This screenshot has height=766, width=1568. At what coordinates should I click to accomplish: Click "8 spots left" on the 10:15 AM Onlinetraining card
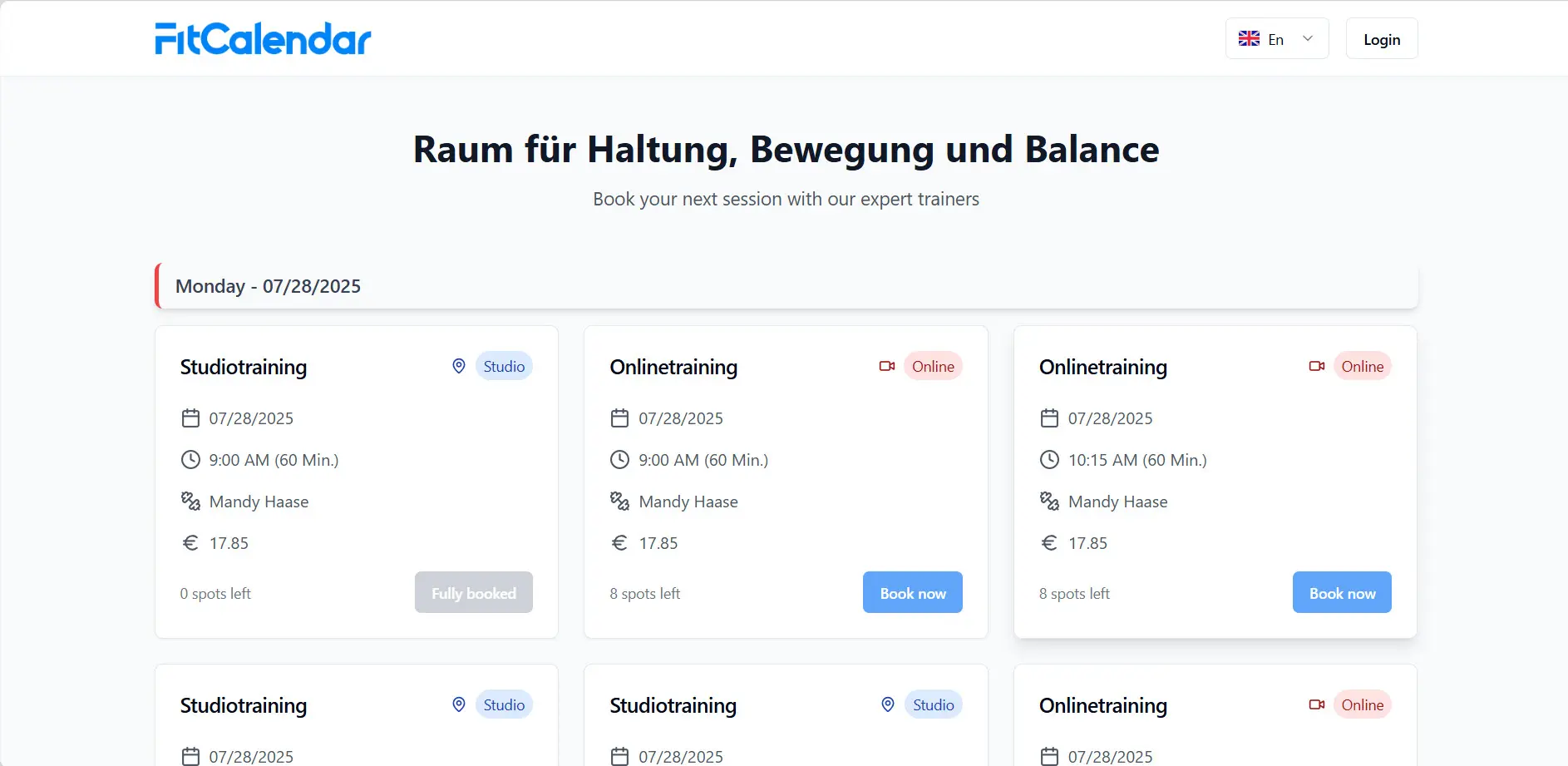1074,593
